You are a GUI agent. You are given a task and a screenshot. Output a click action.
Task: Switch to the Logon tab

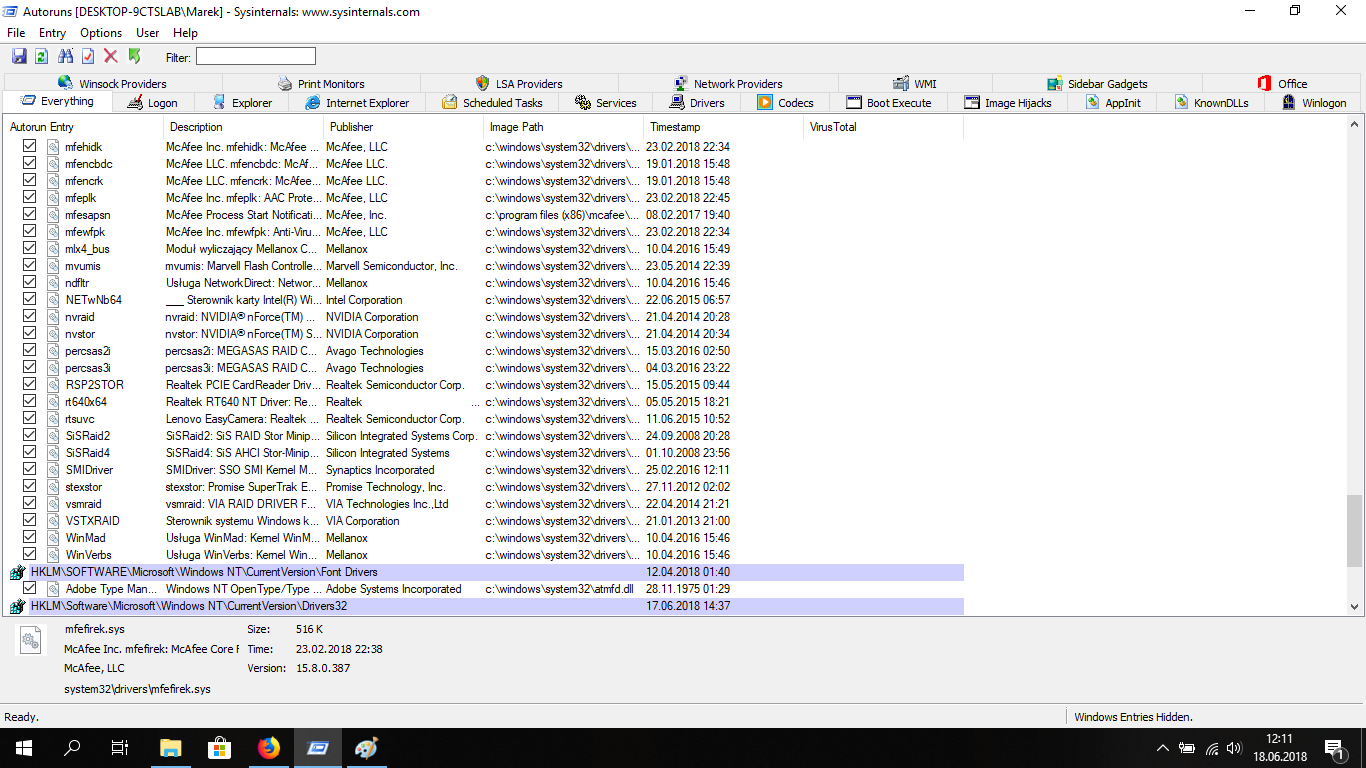[152, 103]
